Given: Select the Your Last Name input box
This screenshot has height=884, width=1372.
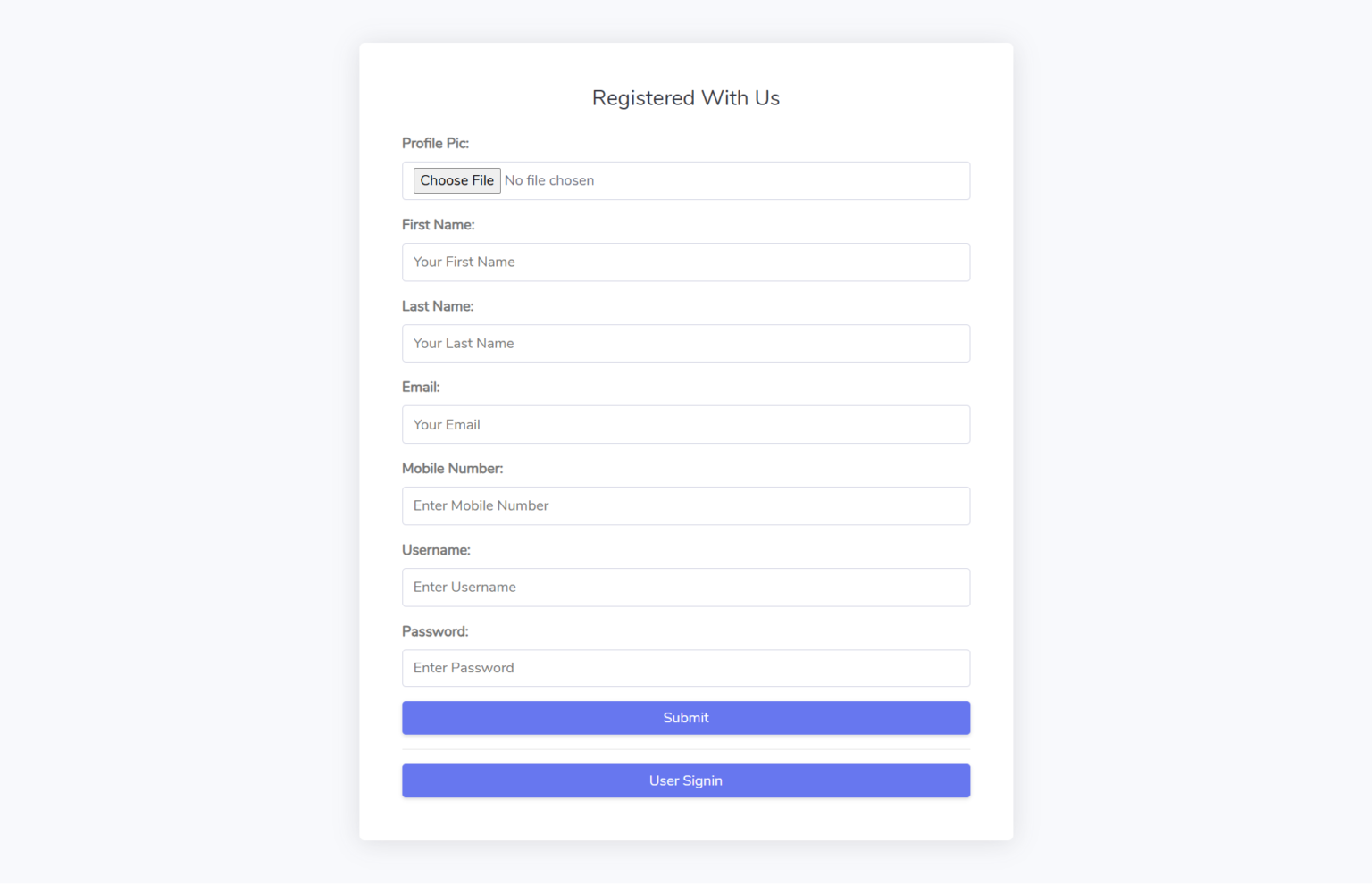Looking at the screenshot, I should (685, 343).
